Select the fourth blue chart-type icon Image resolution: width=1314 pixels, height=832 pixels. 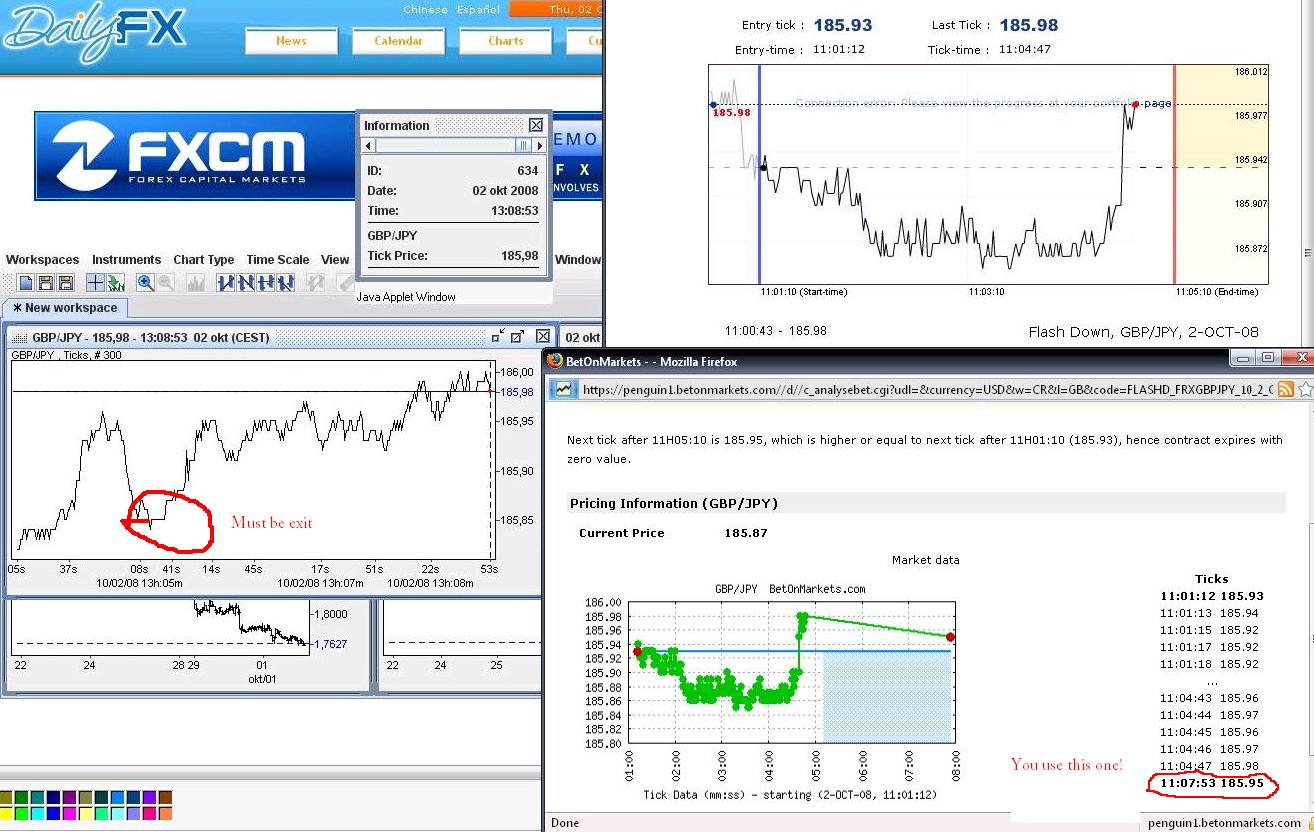(285, 283)
